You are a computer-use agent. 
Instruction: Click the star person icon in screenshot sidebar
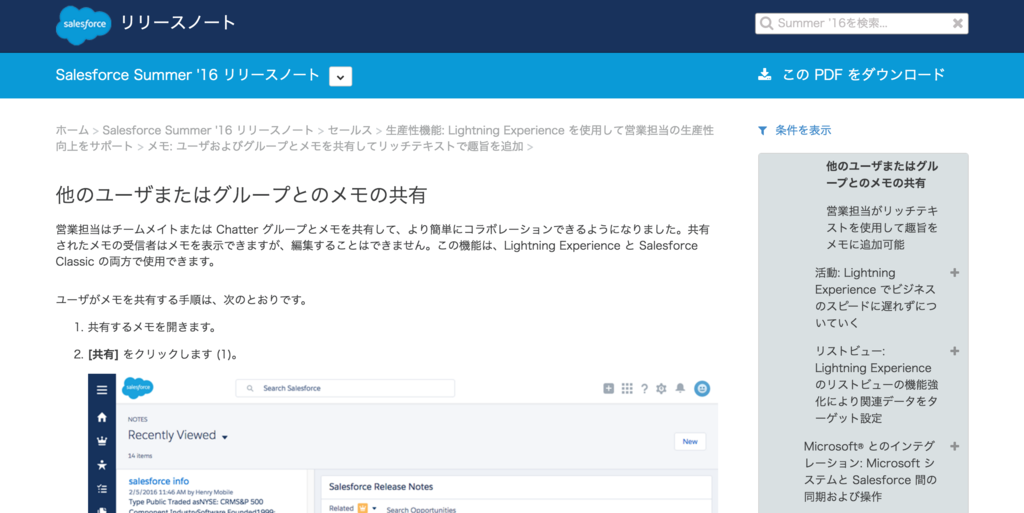102,465
